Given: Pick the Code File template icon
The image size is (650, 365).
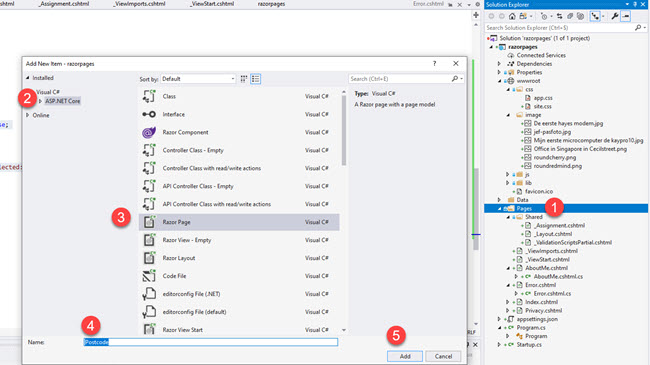Looking at the screenshot, I should tap(149, 276).
